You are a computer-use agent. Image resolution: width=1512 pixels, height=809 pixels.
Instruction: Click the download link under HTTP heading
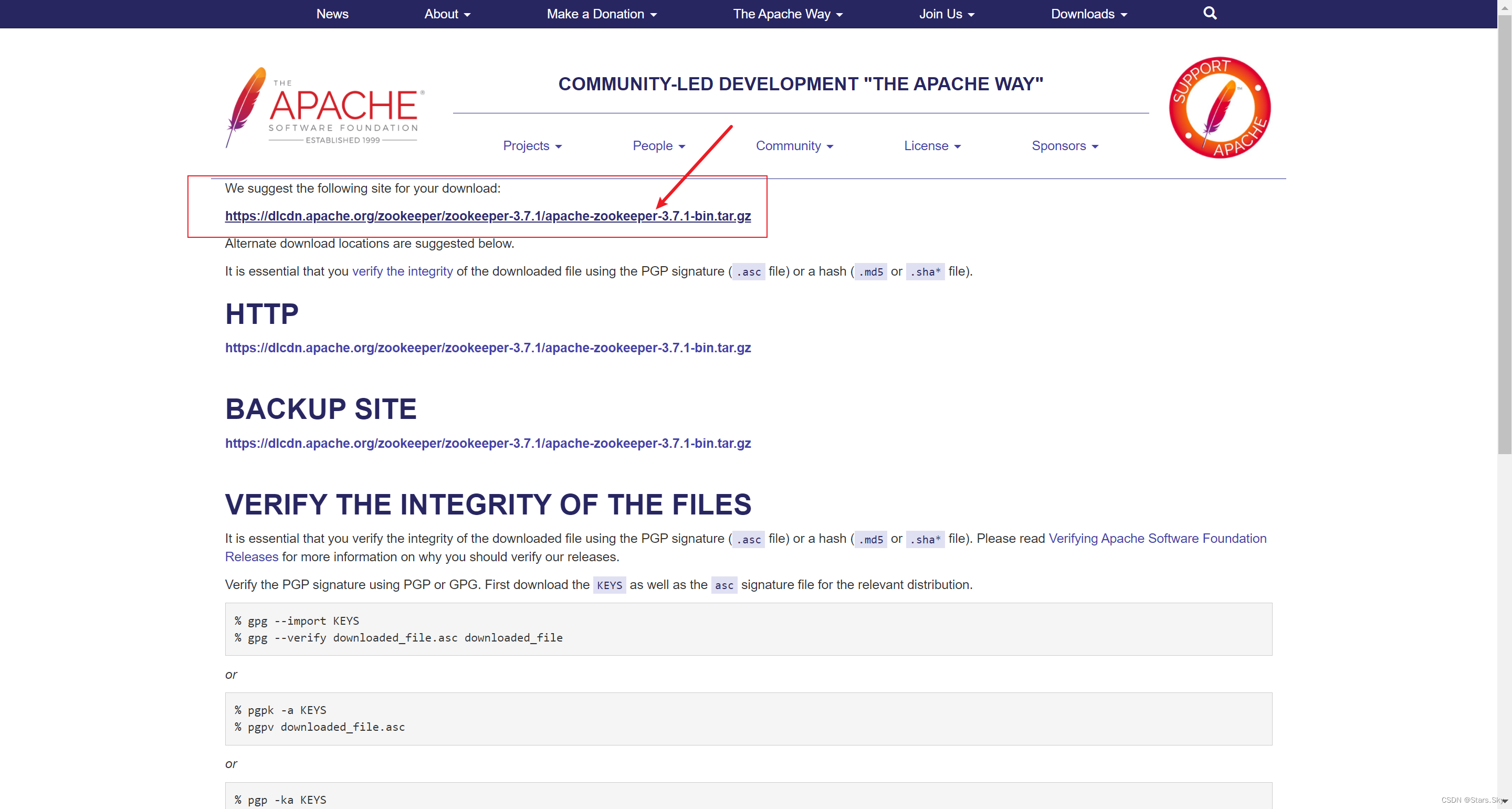point(488,348)
